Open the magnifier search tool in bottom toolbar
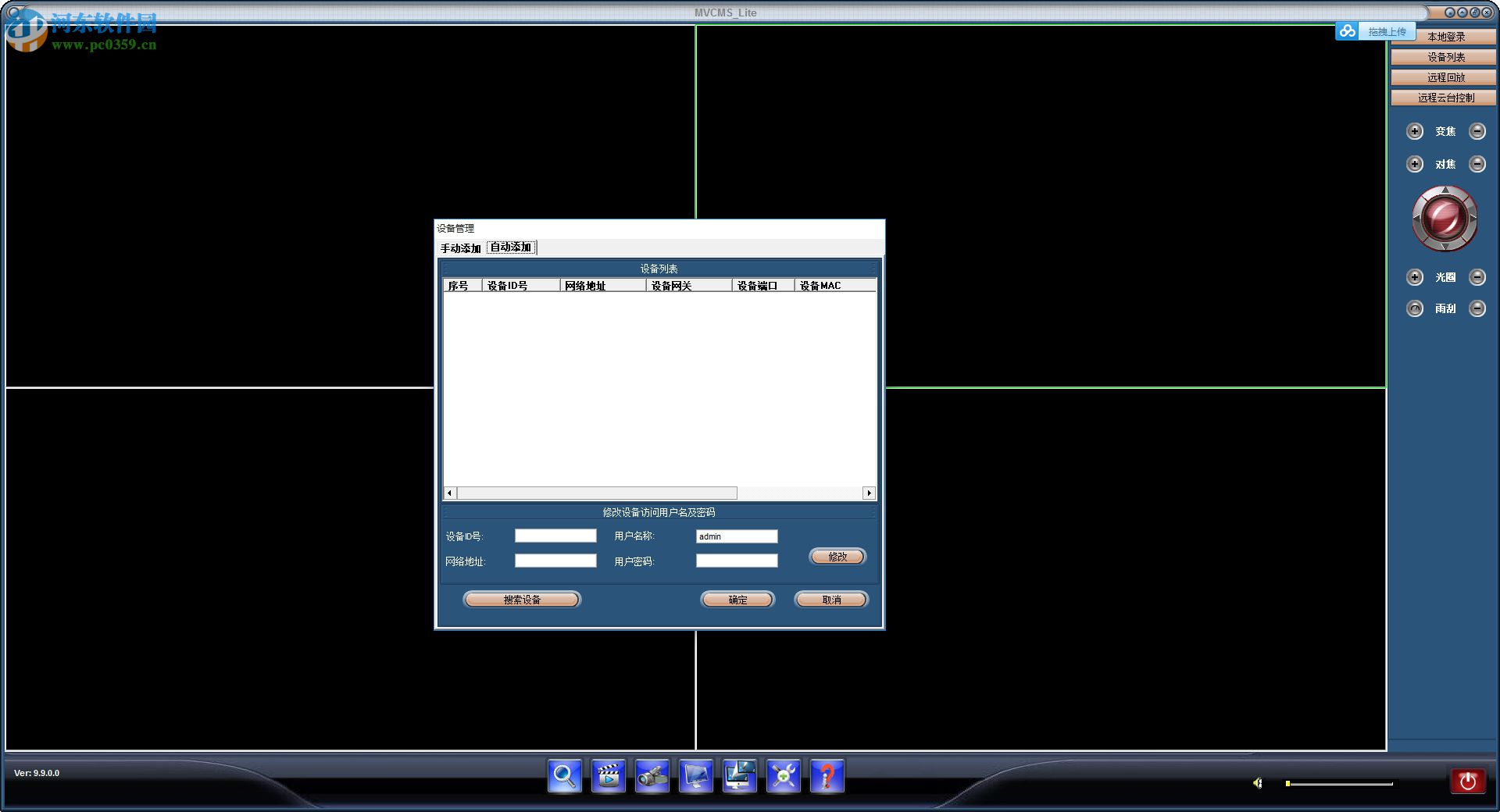Image resolution: width=1500 pixels, height=812 pixels. pos(564,776)
